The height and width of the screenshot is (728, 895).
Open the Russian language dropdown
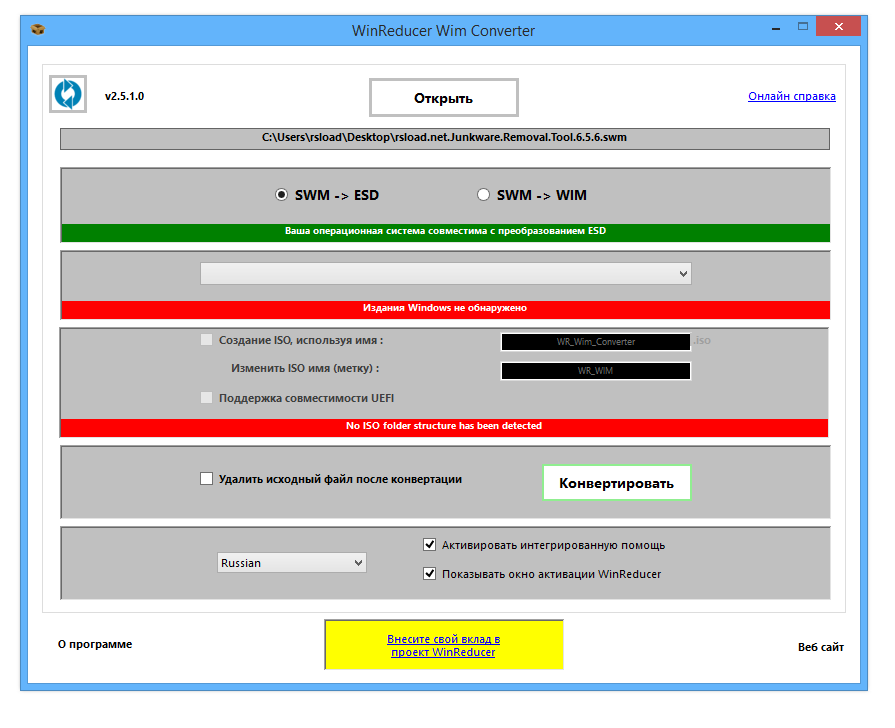point(292,562)
